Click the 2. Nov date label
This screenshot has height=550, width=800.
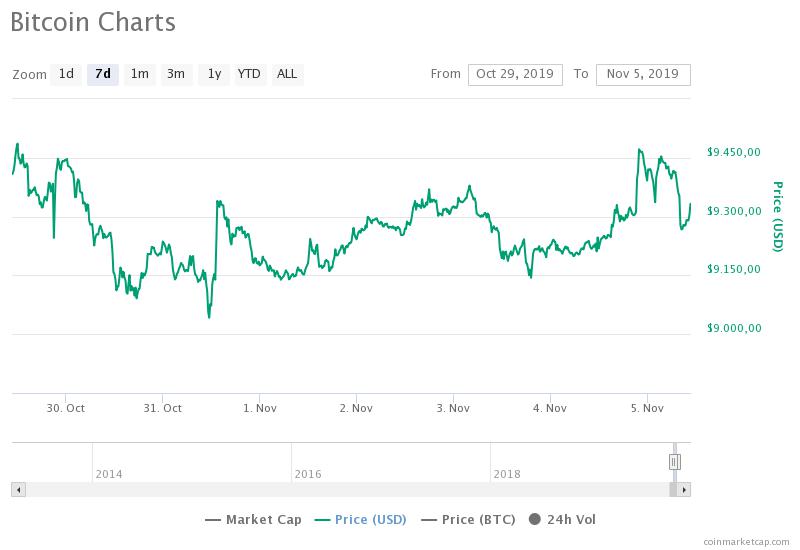point(356,409)
